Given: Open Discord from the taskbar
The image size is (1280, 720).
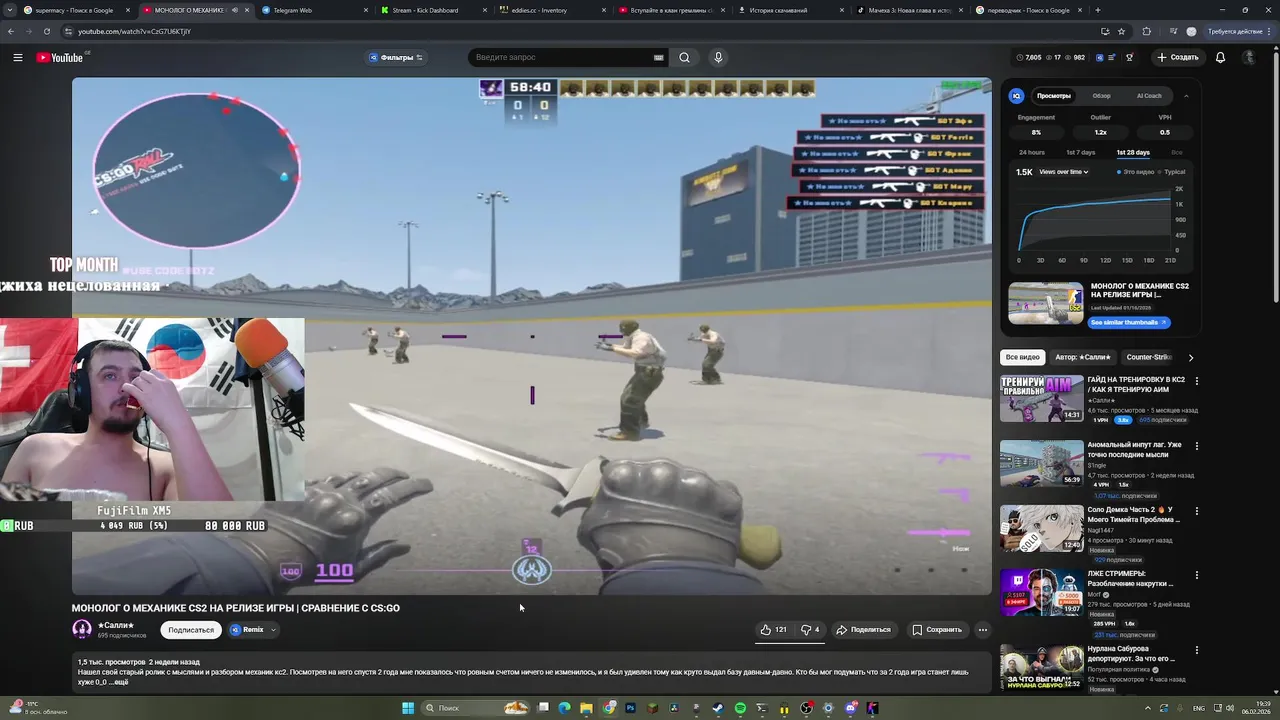Looking at the screenshot, I should point(851,708).
